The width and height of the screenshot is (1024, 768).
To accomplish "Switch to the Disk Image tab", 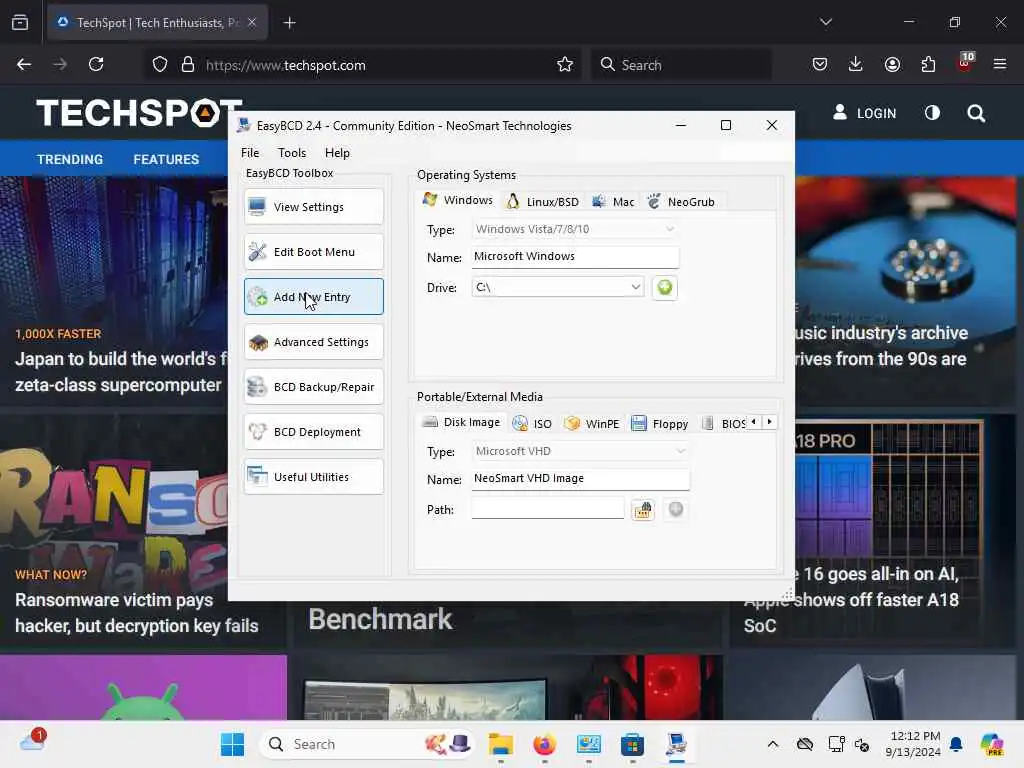I will click(461, 422).
